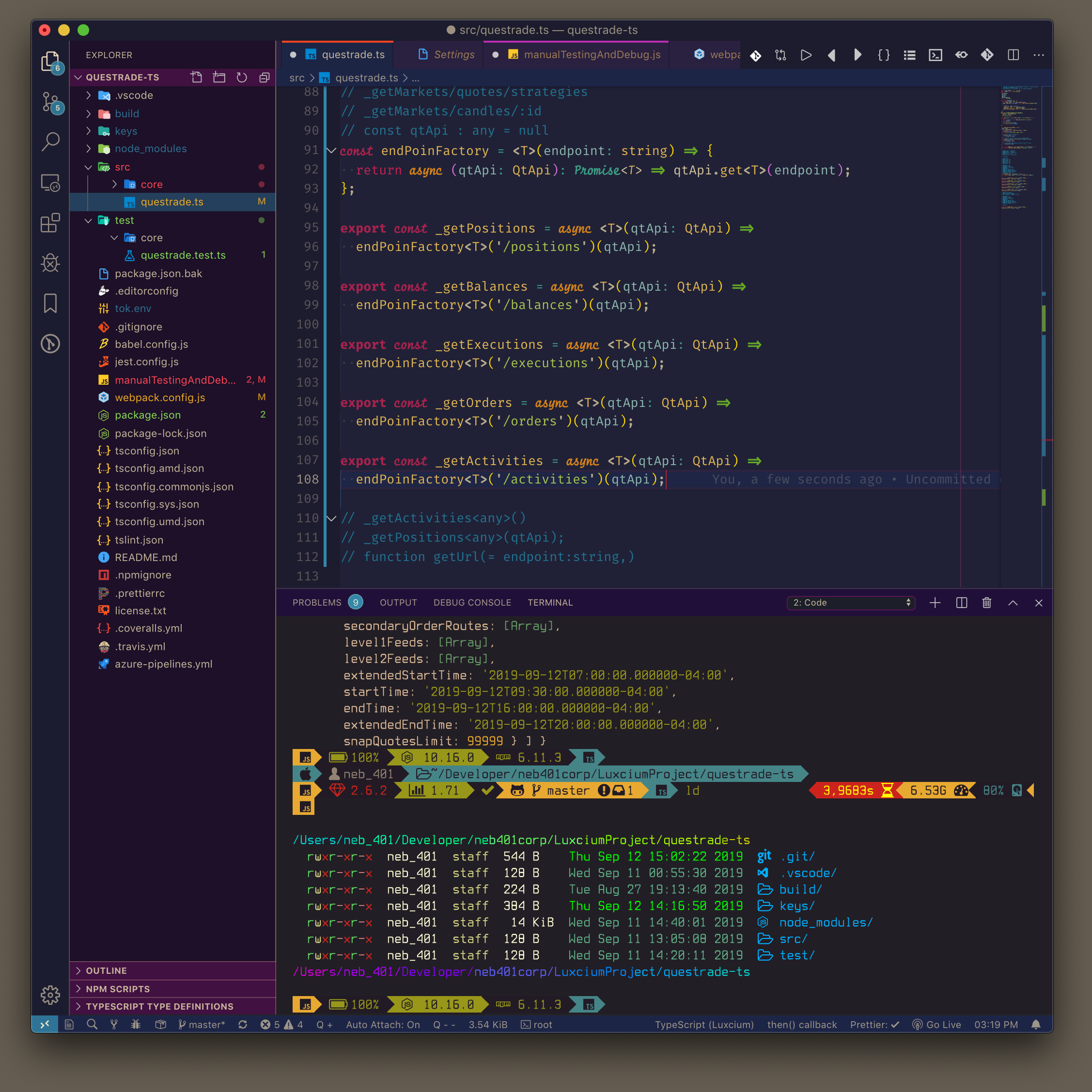Toggle Prettier status in status bar
Image resolution: width=1092 pixels, height=1092 pixels.
pos(874,1025)
